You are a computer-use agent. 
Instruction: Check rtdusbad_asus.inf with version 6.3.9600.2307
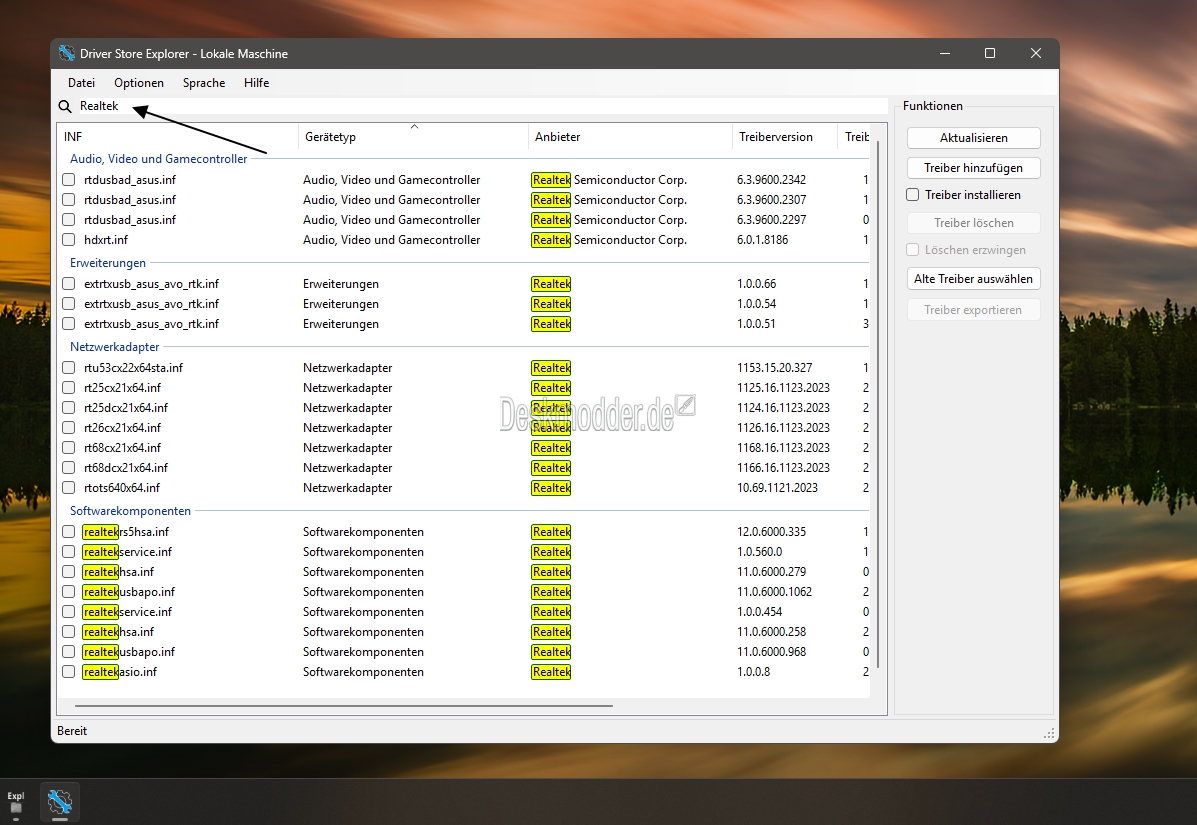click(x=69, y=200)
